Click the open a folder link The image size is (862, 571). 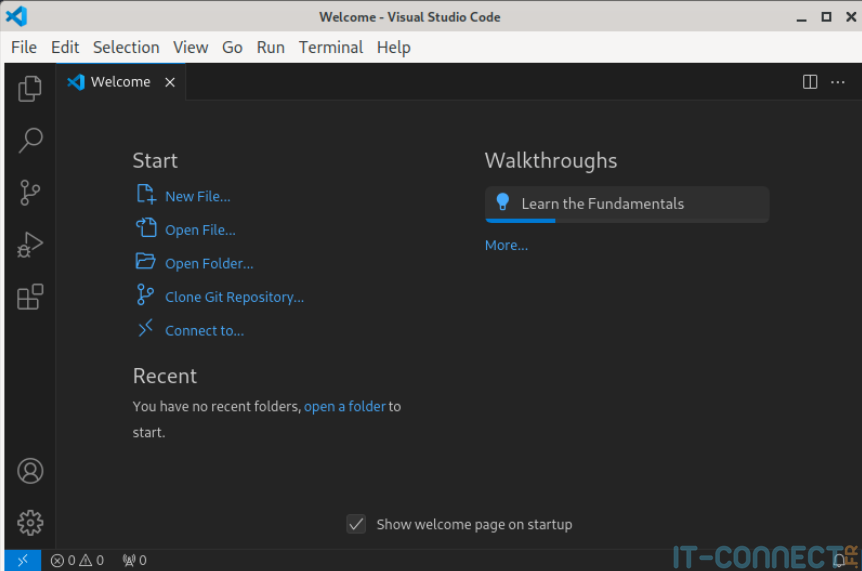(345, 406)
